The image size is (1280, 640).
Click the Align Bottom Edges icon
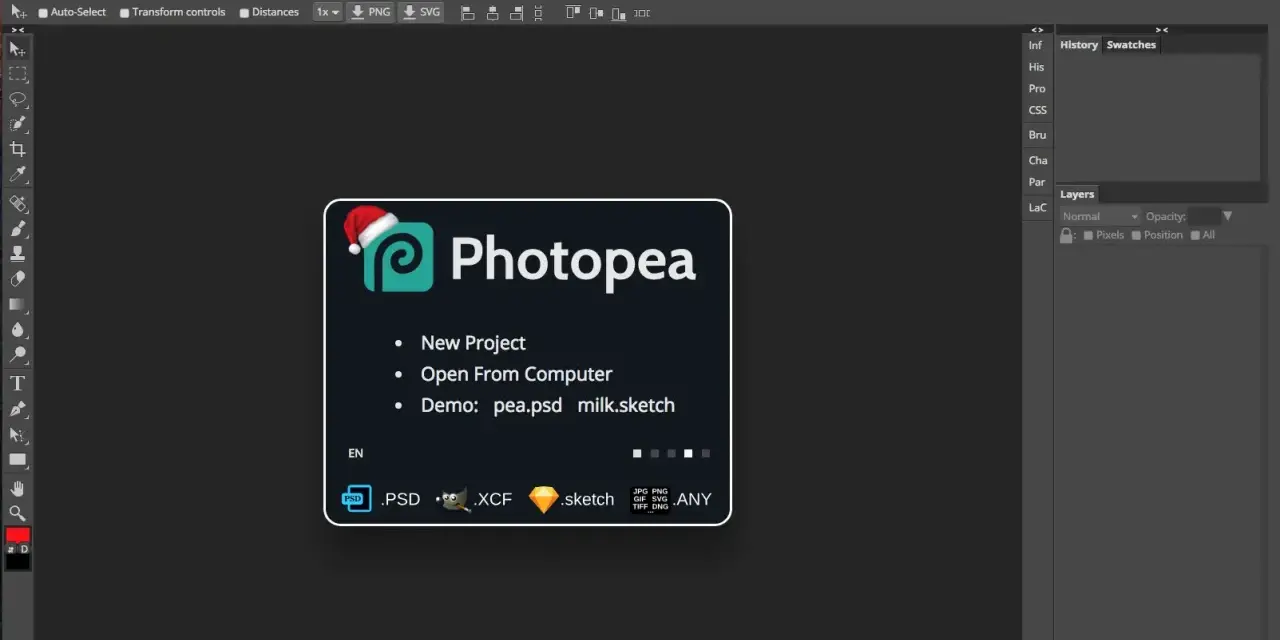coord(619,13)
